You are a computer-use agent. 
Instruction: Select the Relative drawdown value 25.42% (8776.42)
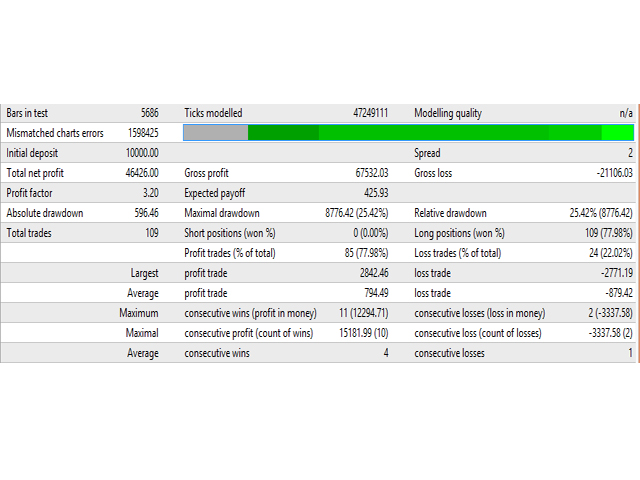coord(601,213)
